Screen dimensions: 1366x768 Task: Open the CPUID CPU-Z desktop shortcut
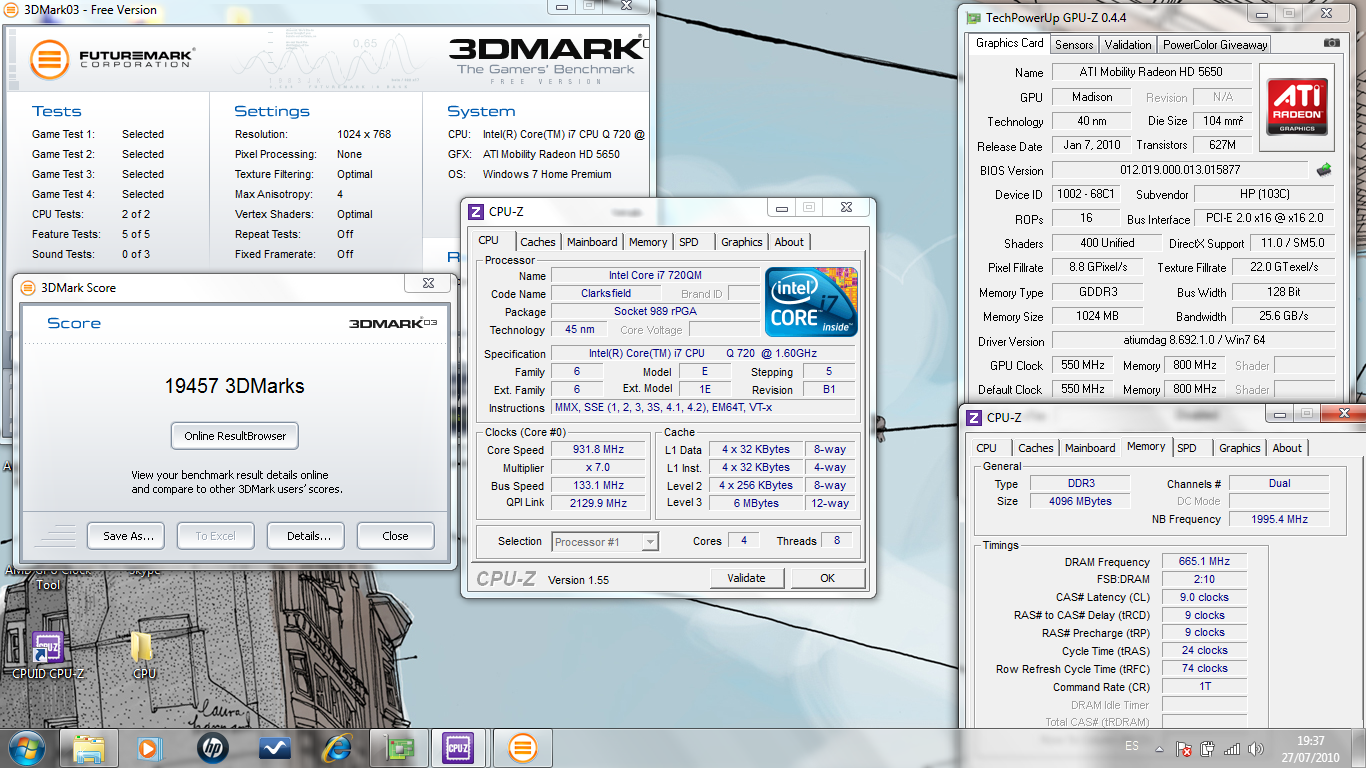click(x=48, y=655)
